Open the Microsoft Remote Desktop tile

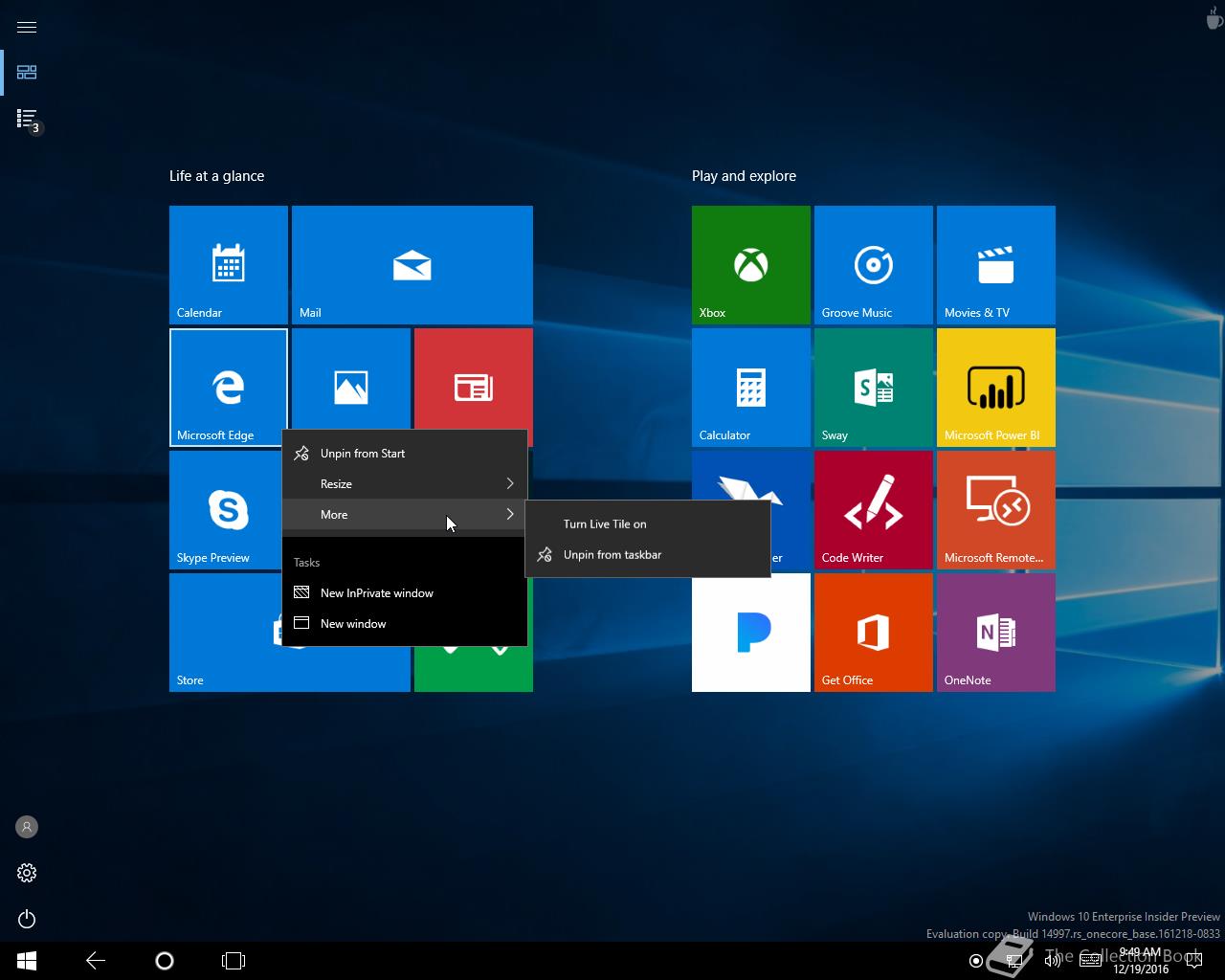tap(996, 510)
